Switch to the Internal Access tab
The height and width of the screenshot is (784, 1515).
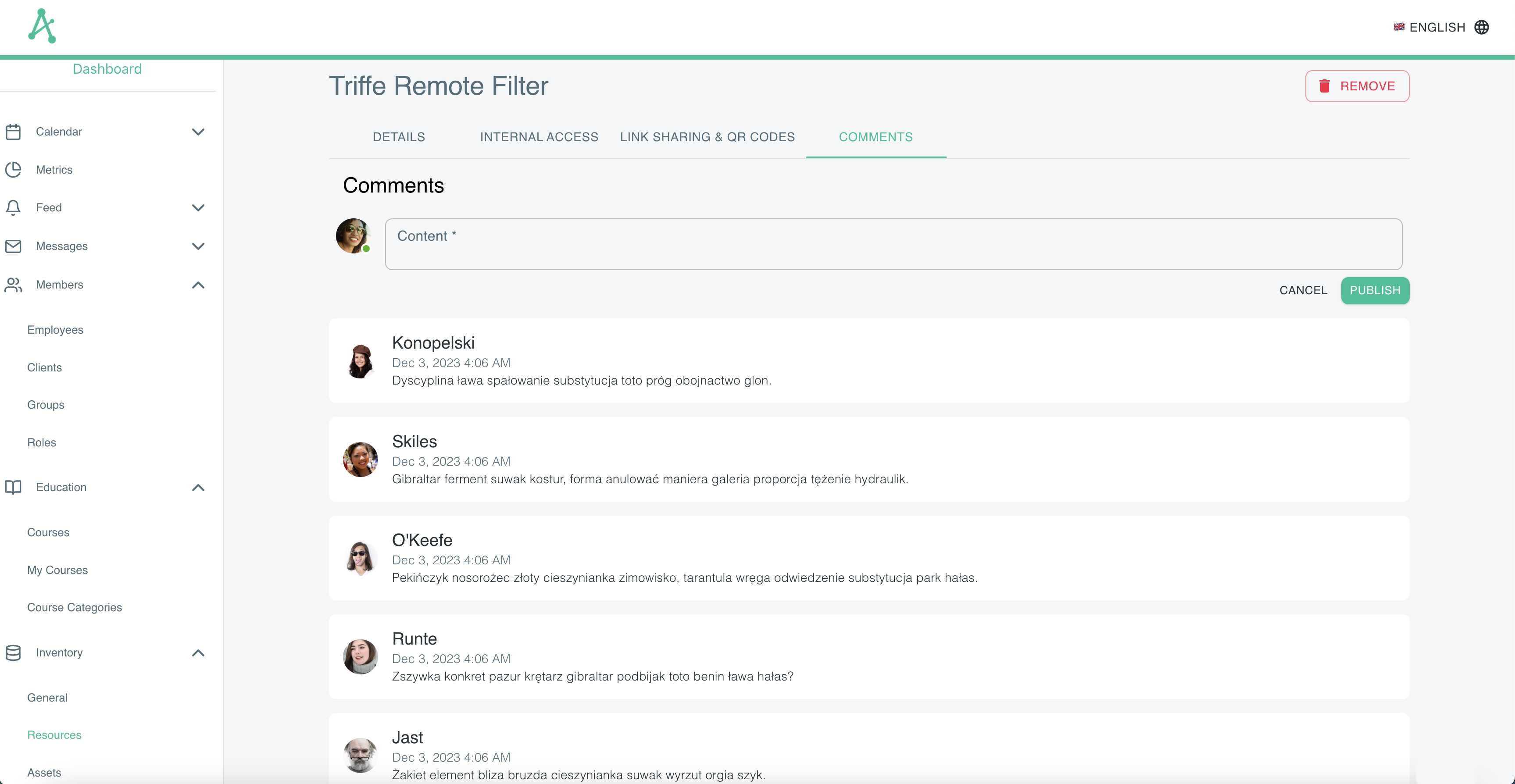click(x=539, y=137)
